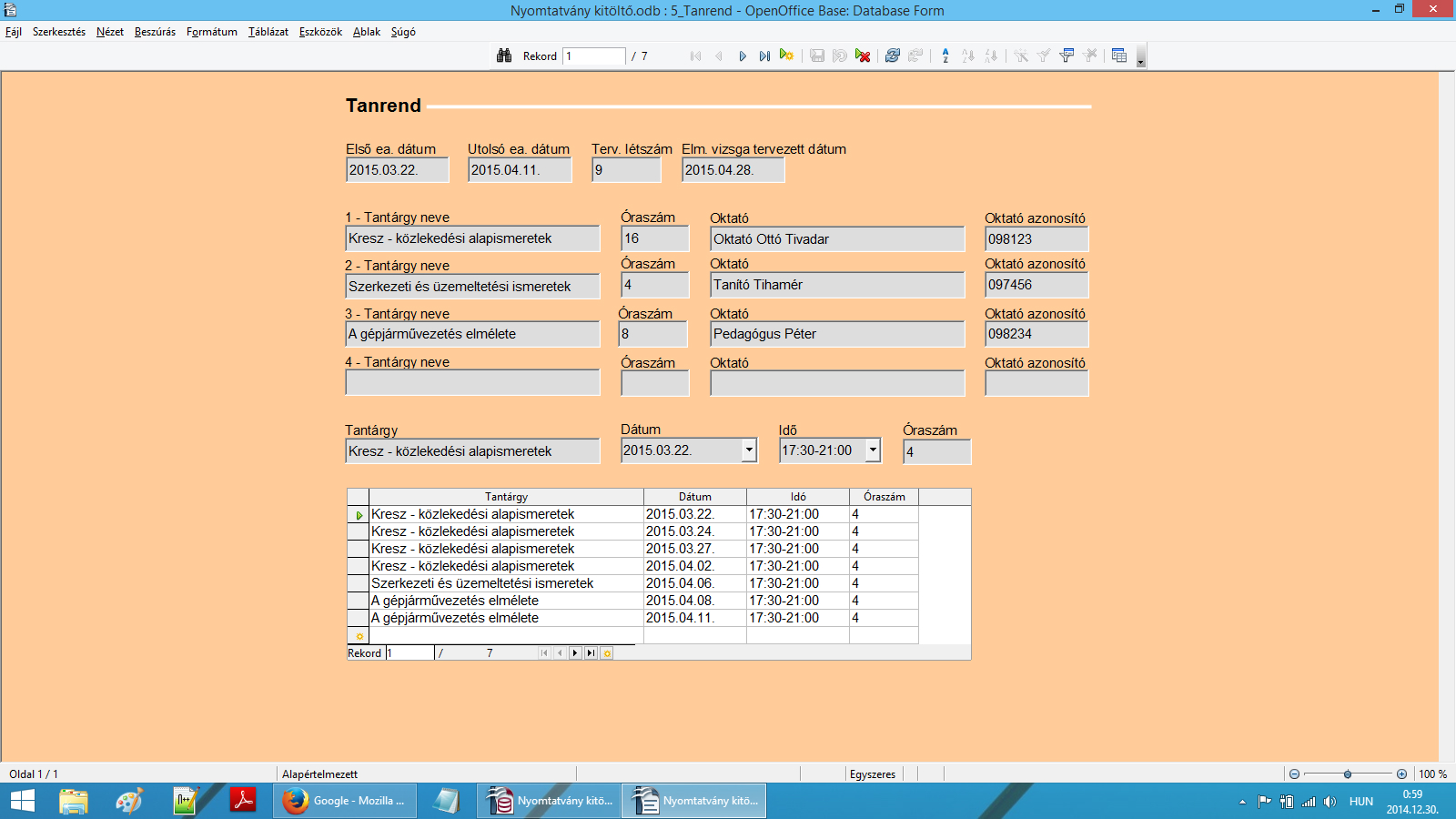1456x819 pixels.
Task: Open the Táblázat menu
Action: click(x=268, y=32)
